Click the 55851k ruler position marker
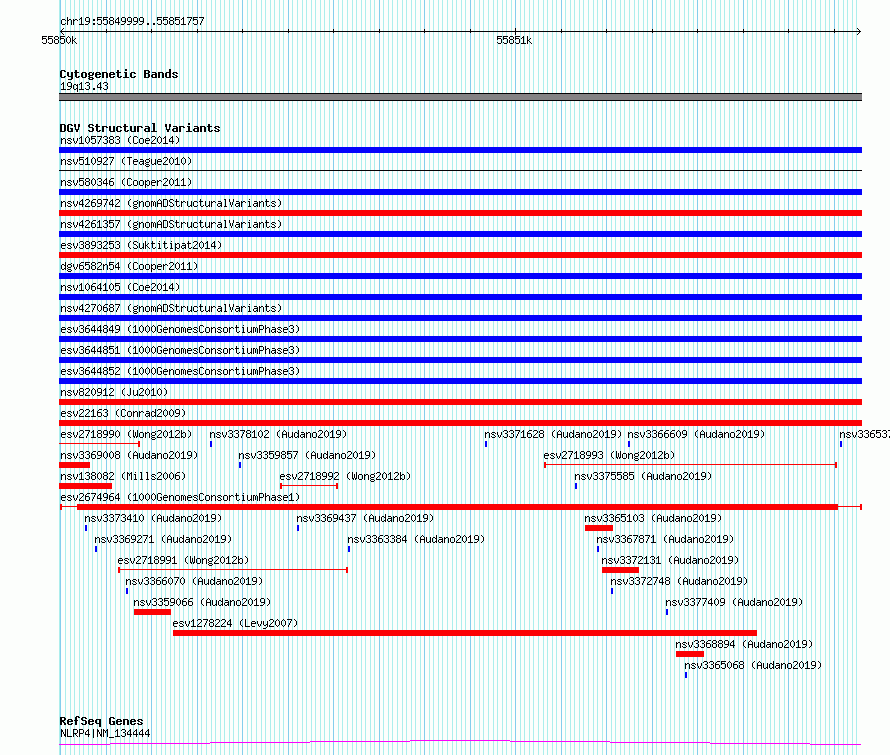 click(x=514, y=41)
